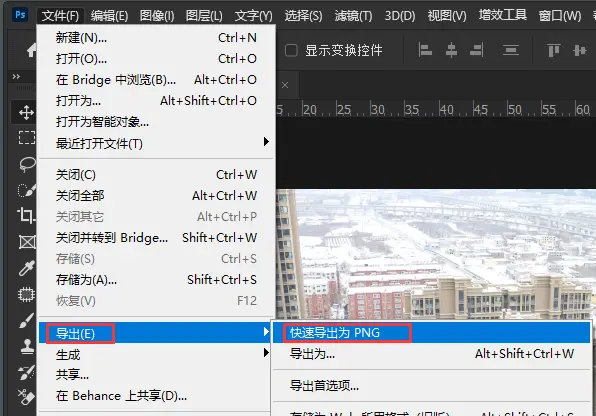Select the Object Selection chip tool

[x=26, y=294]
